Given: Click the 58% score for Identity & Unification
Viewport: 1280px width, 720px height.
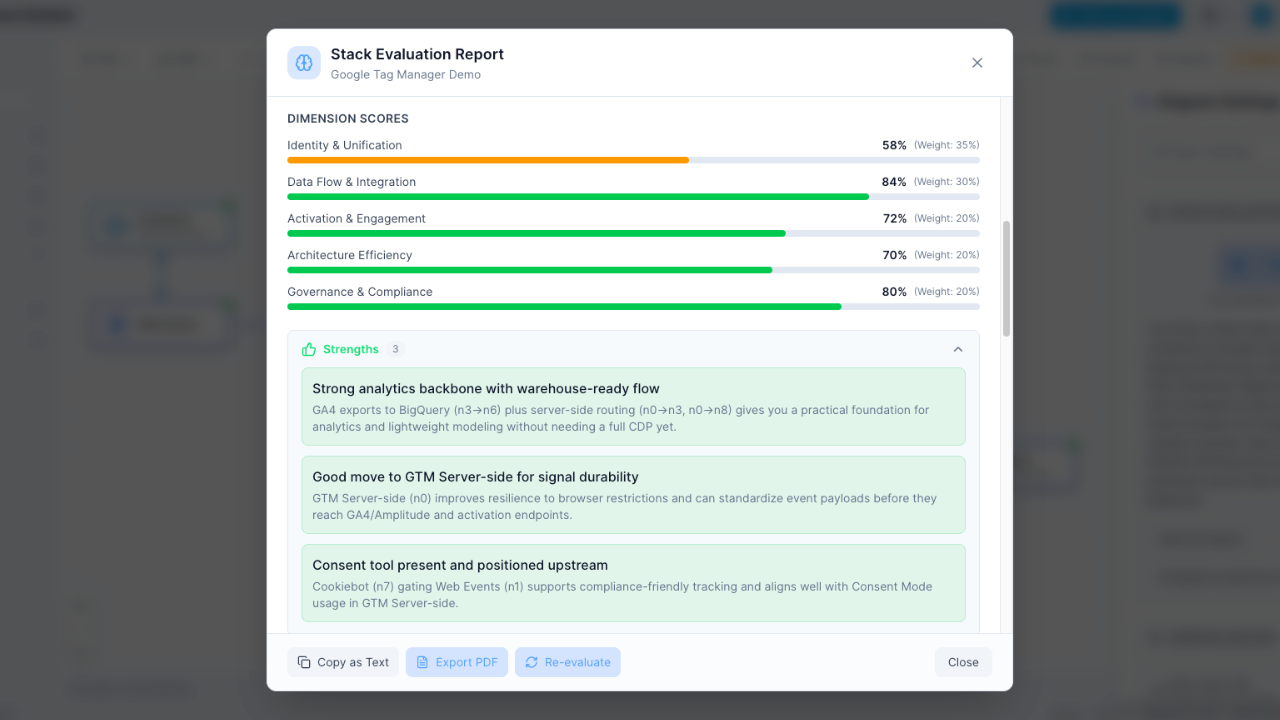Looking at the screenshot, I should pyautogui.click(x=894, y=145).
